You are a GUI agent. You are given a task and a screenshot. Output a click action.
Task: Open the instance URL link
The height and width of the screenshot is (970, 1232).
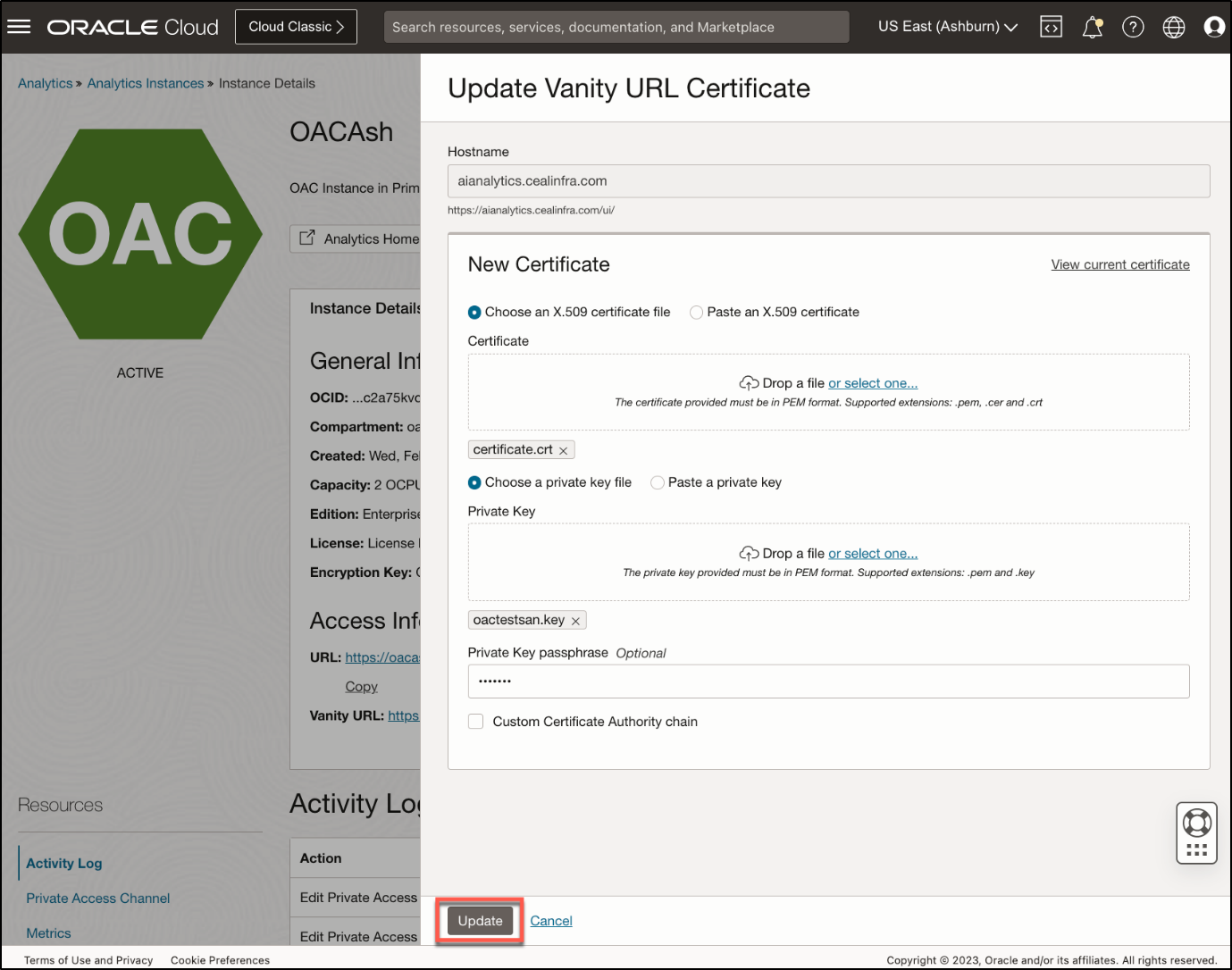click(382, 657)
